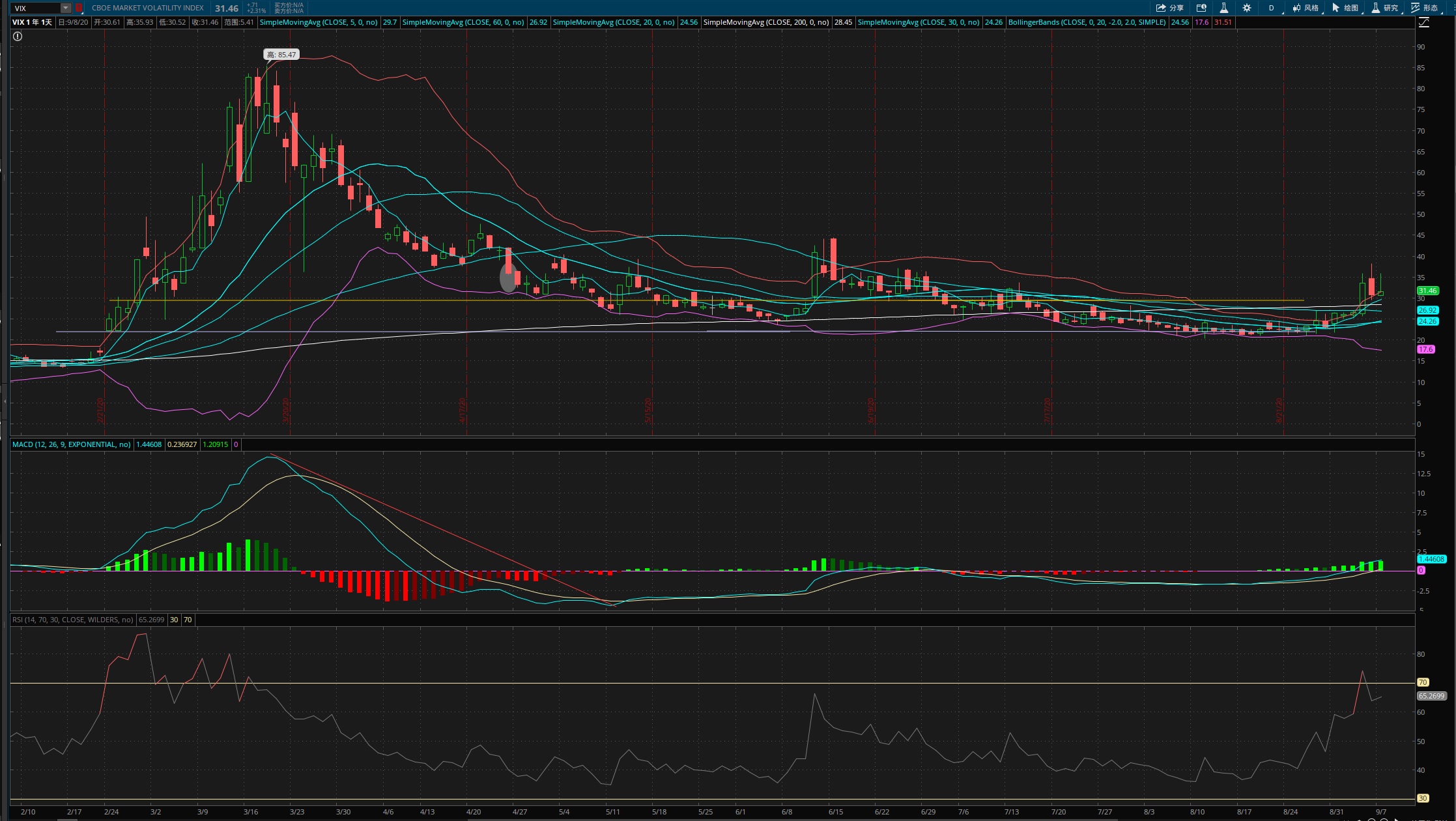This screenshot has width=1456, height=821.
Task: Click the BollingerBands study label
Action: pos(1087,22)
